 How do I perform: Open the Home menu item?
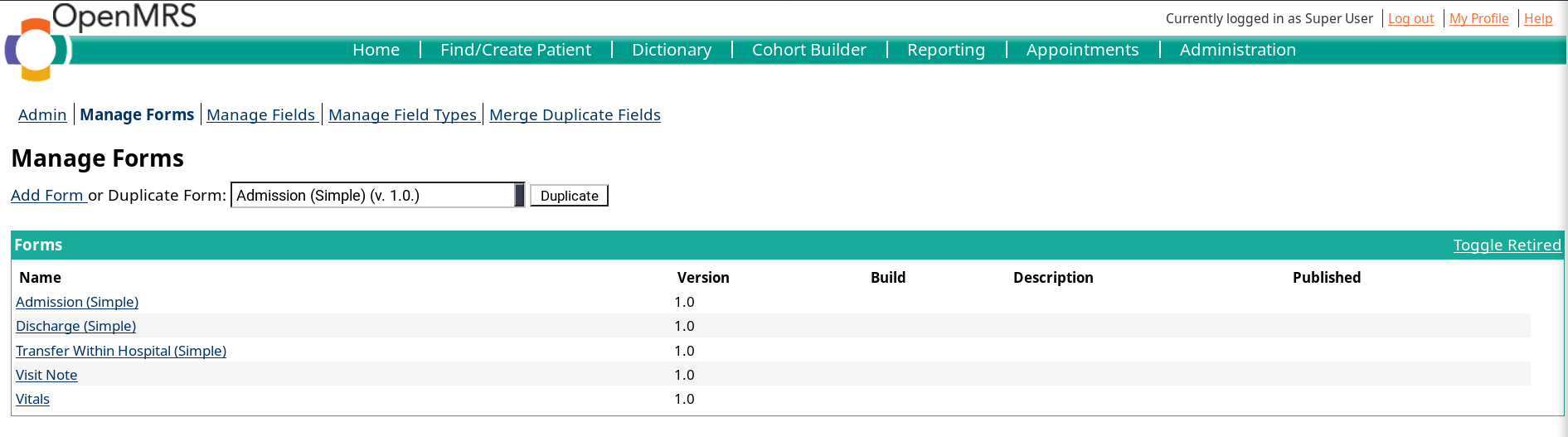click(x=376, y=50)
